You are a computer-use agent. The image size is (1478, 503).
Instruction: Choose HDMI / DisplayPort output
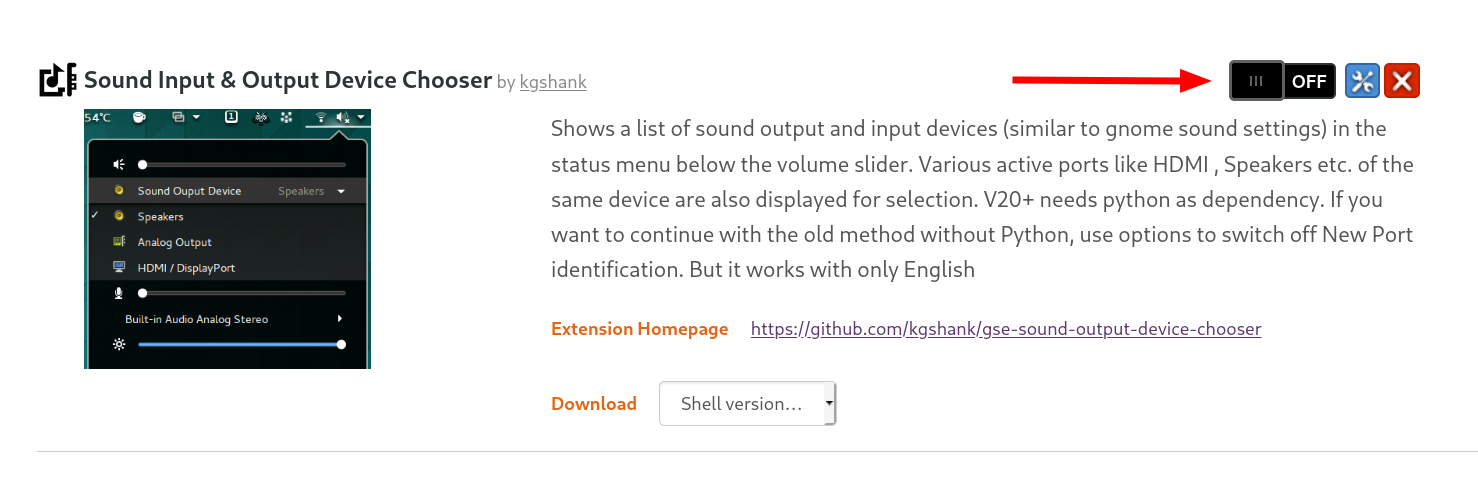pos(186,268)
